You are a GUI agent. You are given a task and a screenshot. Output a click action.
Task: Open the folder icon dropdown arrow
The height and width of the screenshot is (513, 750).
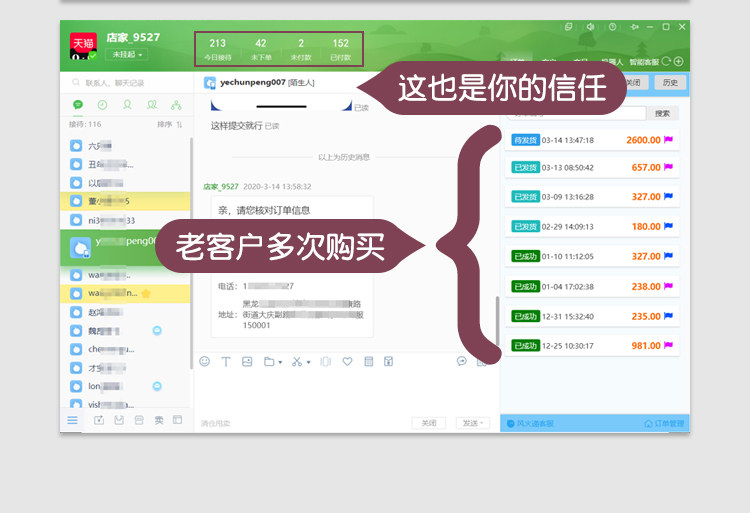280,362
